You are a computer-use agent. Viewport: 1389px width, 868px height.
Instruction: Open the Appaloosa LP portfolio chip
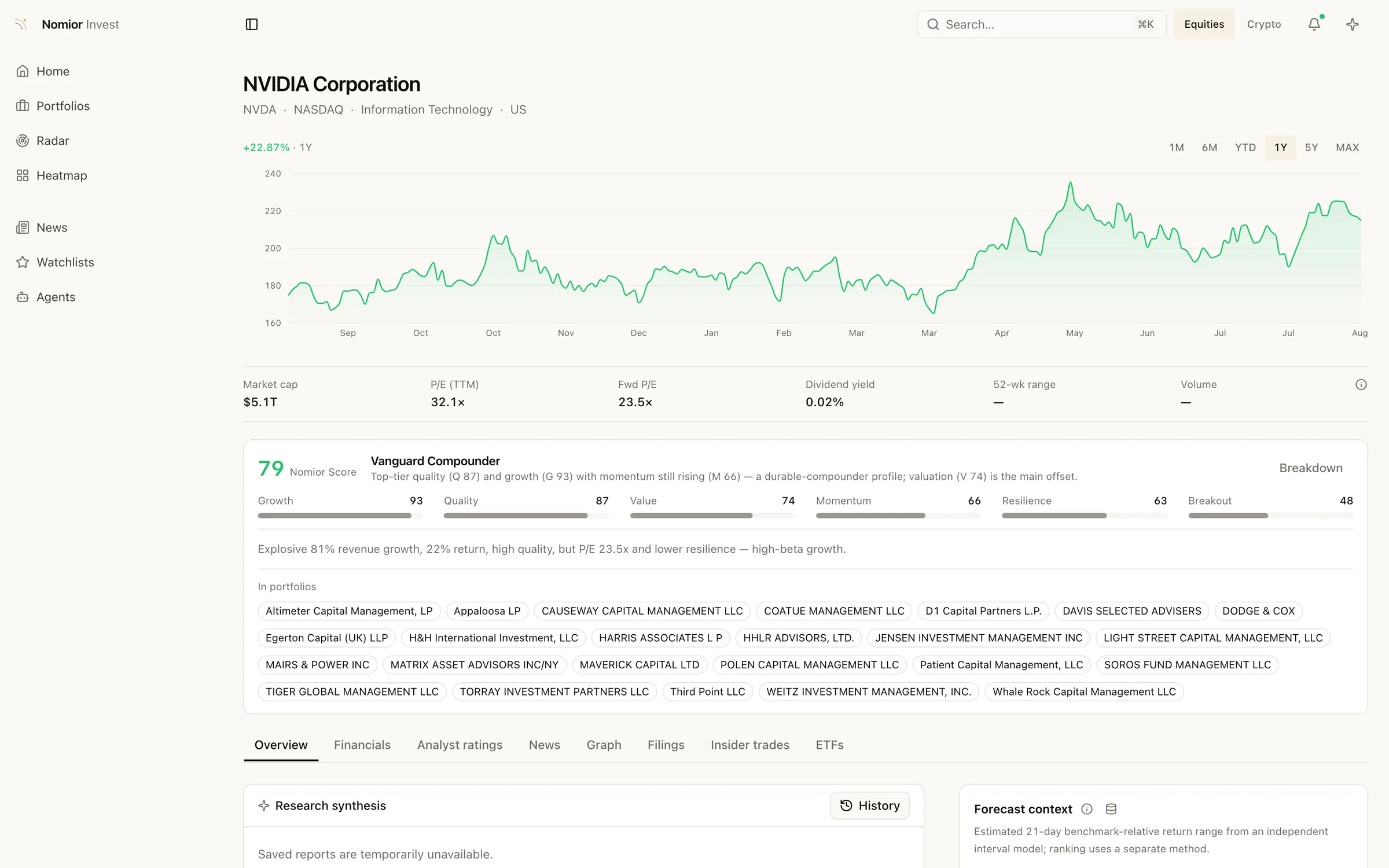487,611
